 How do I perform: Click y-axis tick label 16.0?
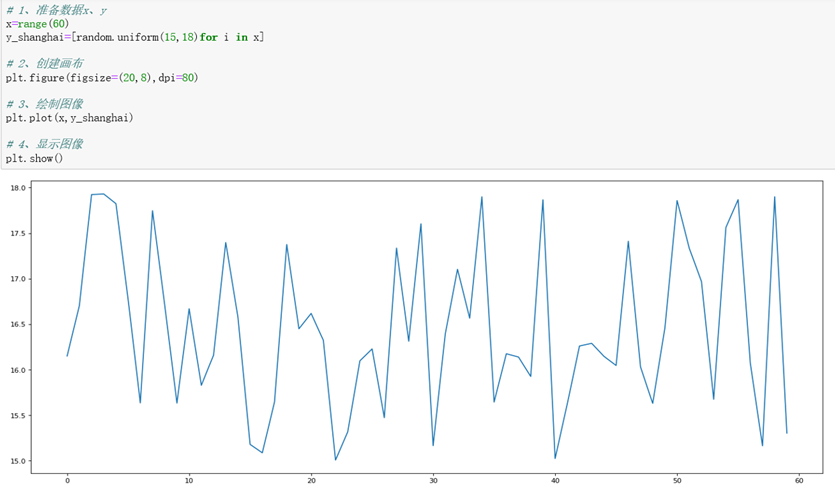(18, 370)
